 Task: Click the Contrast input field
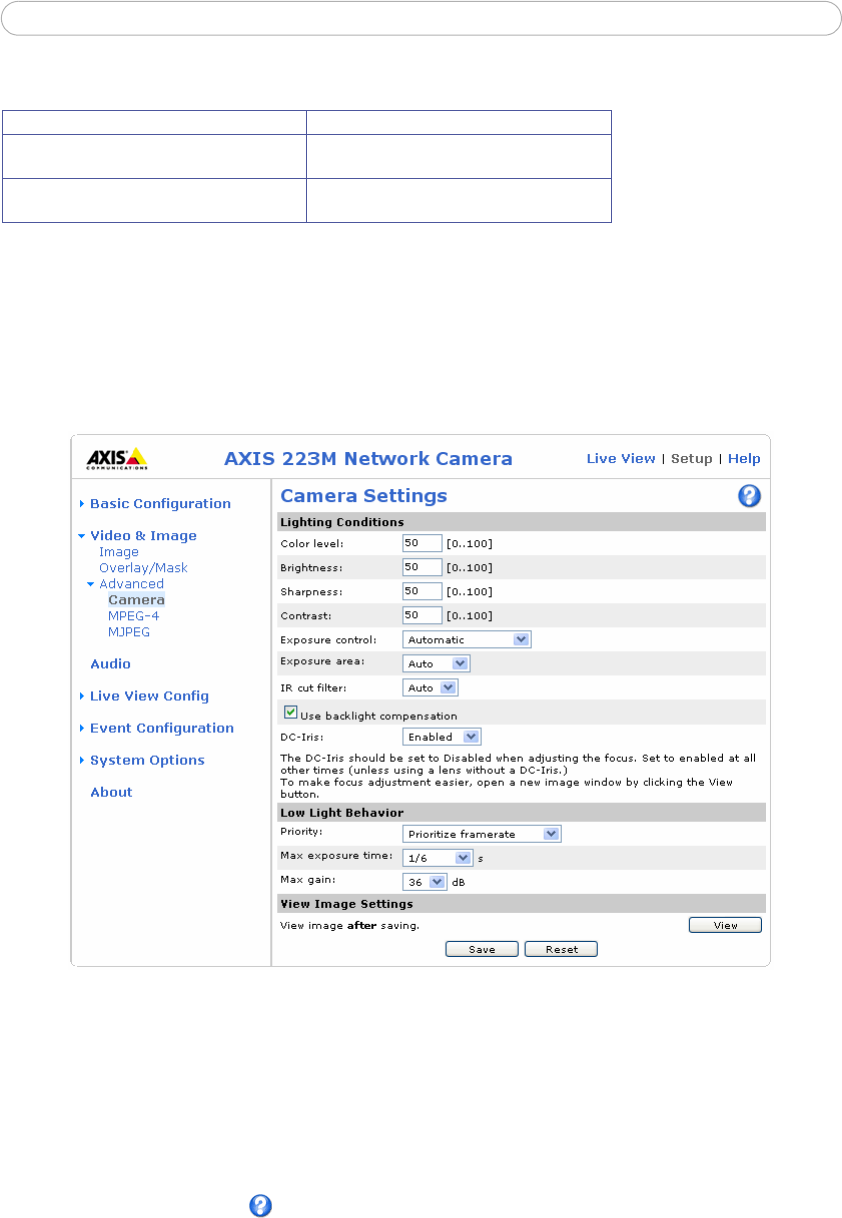(422, 615)
